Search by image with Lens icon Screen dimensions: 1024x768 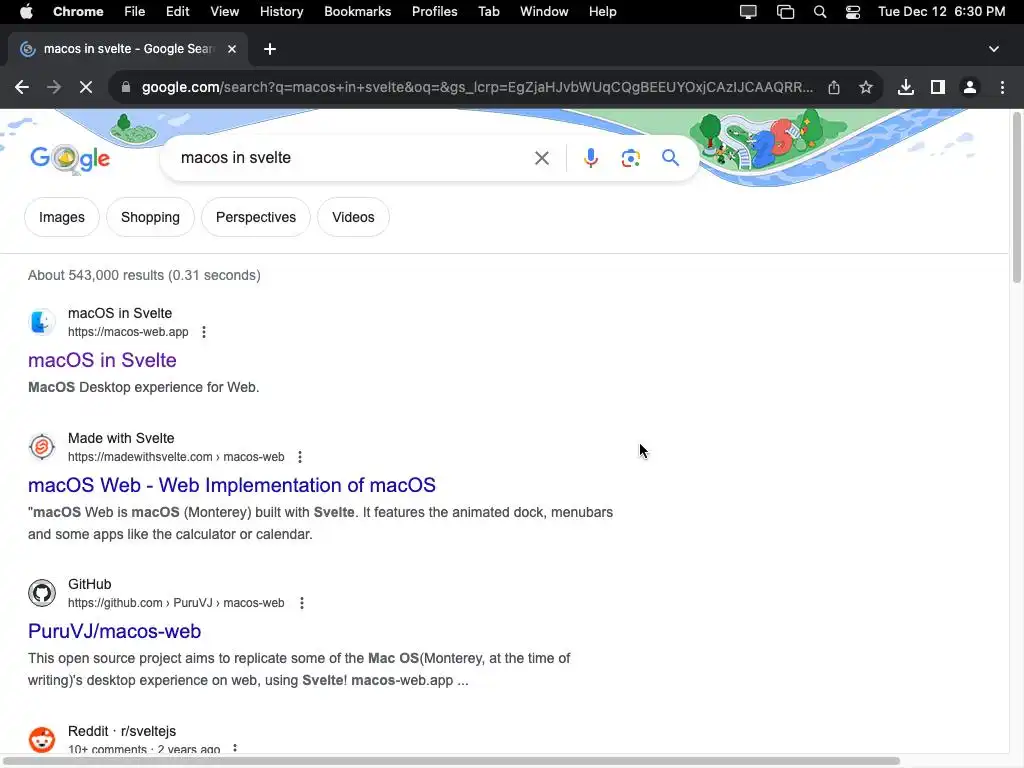(x=630, y=158)
